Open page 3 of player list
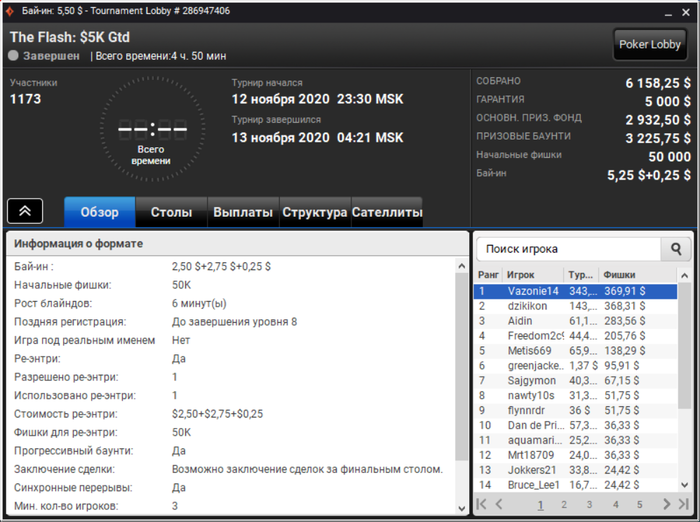 [x=589, y=505]
